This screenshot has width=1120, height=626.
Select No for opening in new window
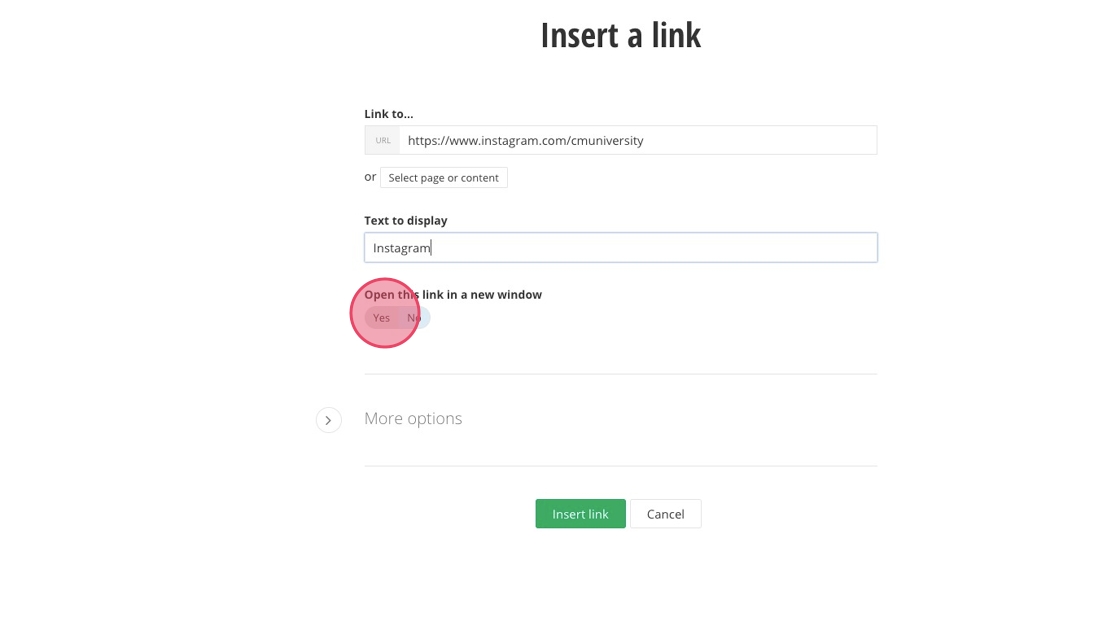415,318
